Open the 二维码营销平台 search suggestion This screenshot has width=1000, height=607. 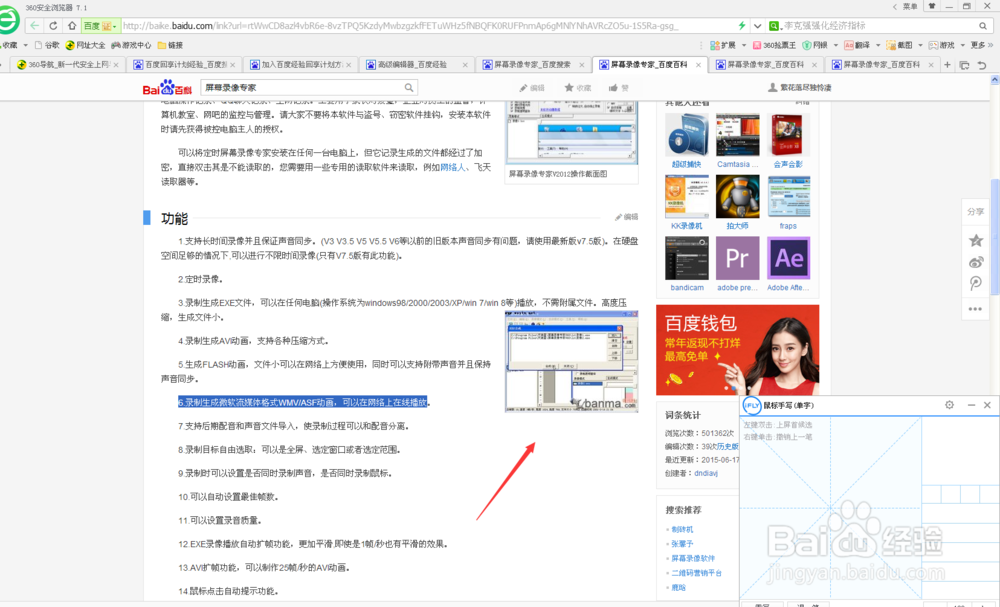[x=696, y=573]
